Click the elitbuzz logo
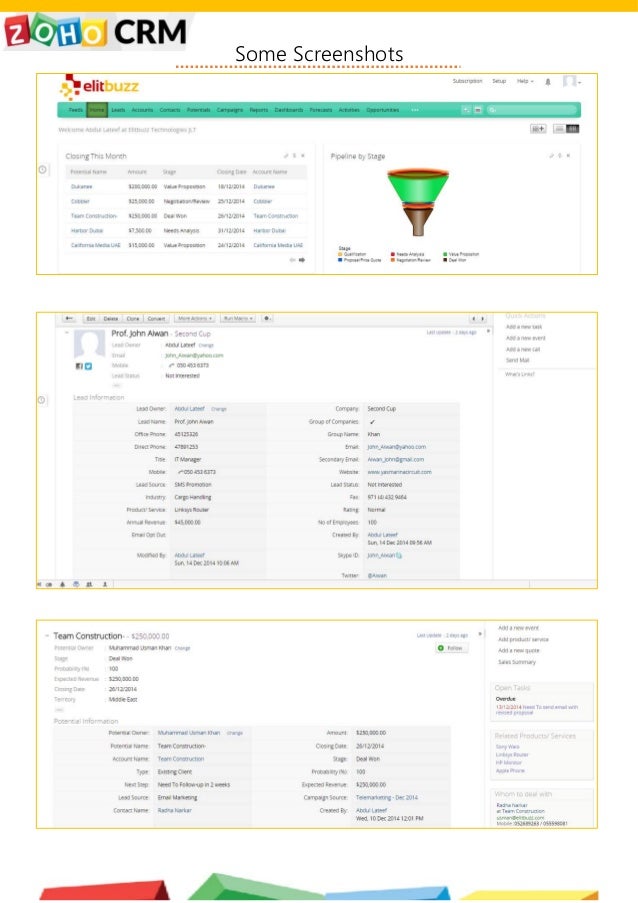The width and height of the screenshot is (638, 903). pyautogui.click(x=99, y=86)
